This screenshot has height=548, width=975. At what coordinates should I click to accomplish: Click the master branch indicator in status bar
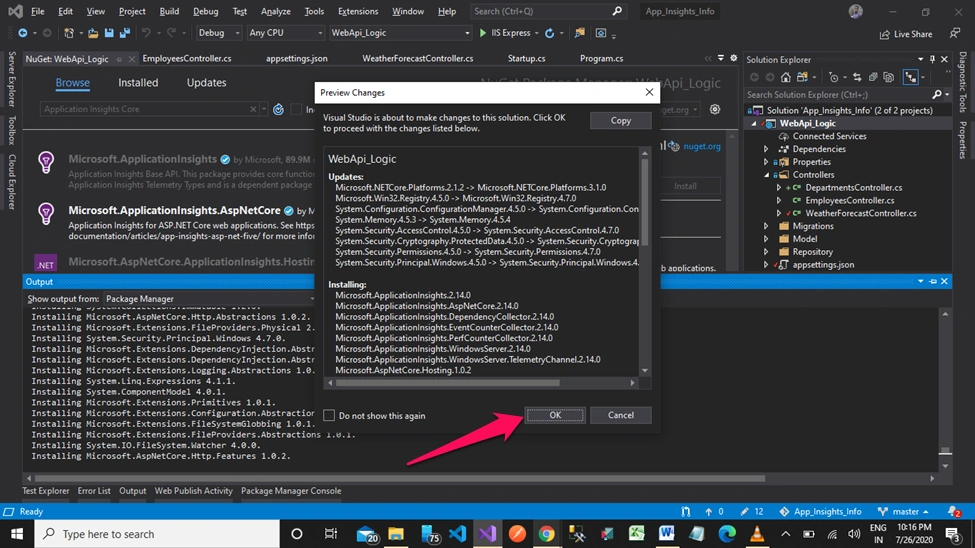(x=903, y=512)
